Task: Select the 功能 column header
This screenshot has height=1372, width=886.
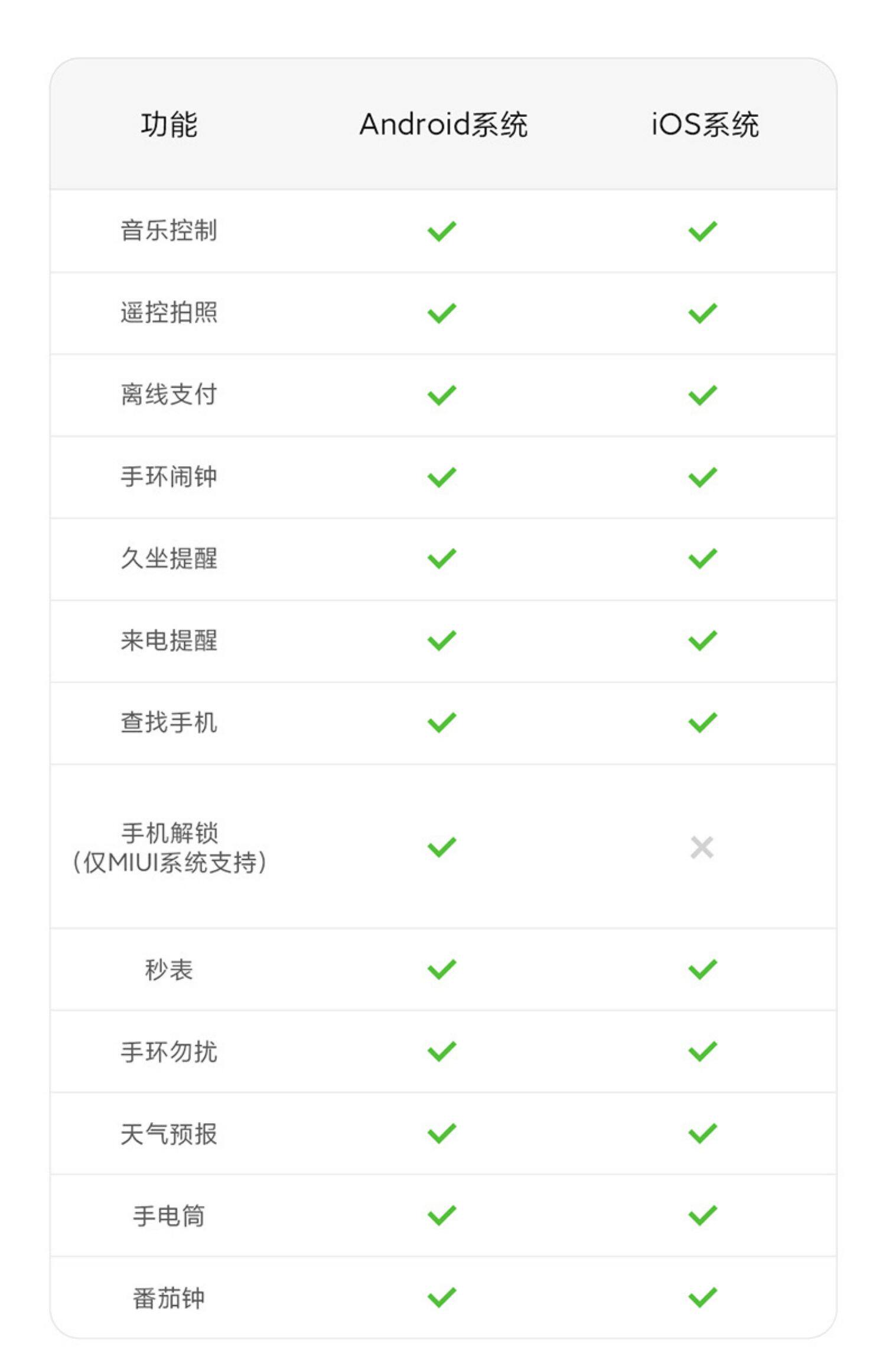Action: [169, 125]
